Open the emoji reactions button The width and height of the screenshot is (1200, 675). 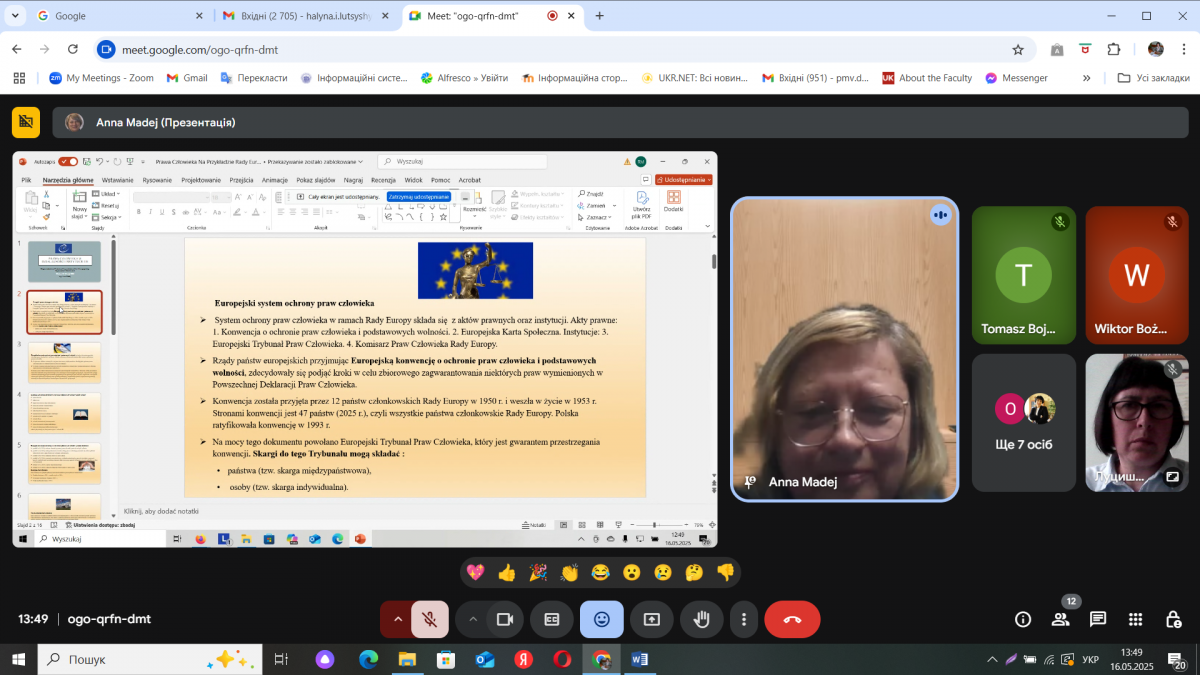tap(601, 620)
